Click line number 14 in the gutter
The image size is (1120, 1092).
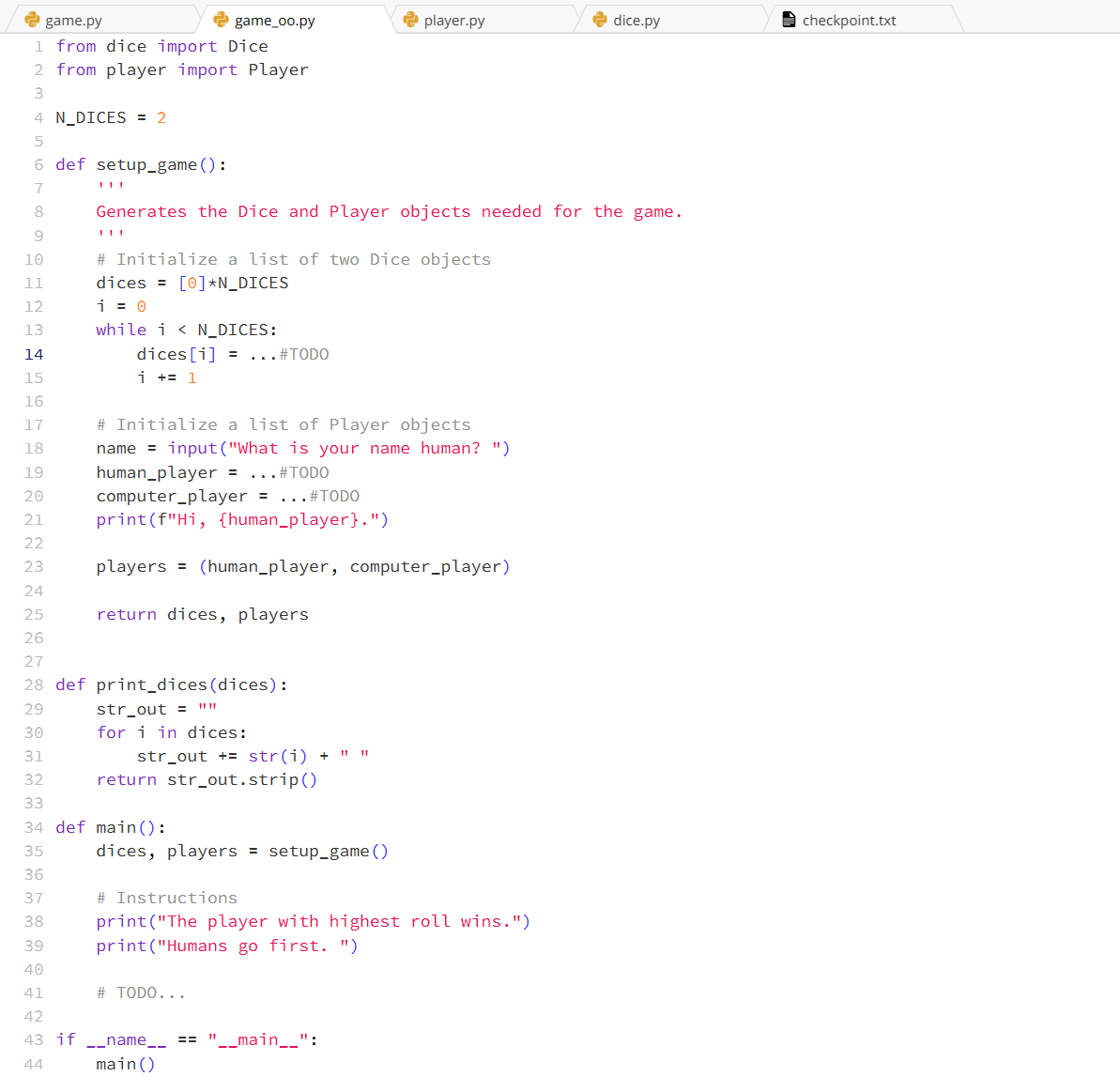[34, 354]
